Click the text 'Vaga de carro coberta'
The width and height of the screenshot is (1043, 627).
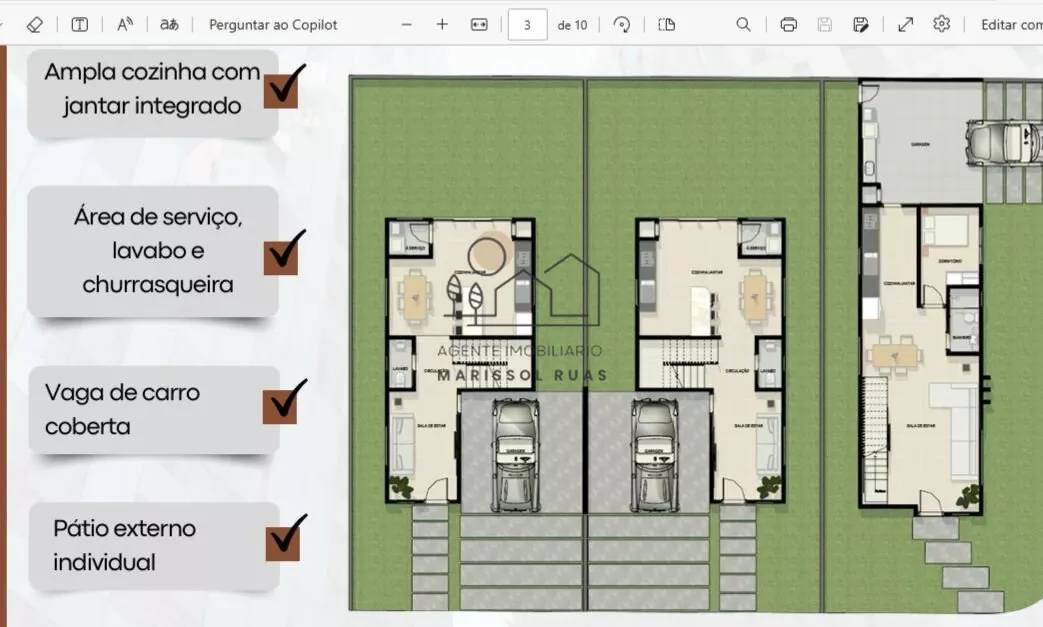pos(122,409)
